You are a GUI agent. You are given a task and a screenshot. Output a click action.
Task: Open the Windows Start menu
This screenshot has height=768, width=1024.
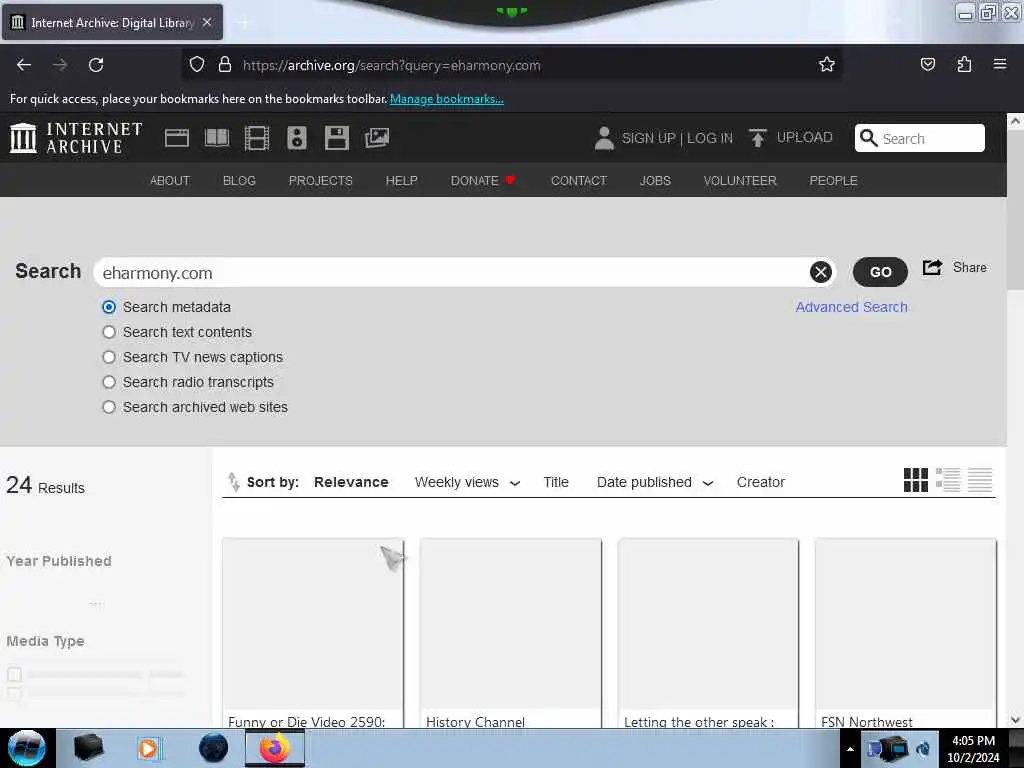click(x=26, y=748)
